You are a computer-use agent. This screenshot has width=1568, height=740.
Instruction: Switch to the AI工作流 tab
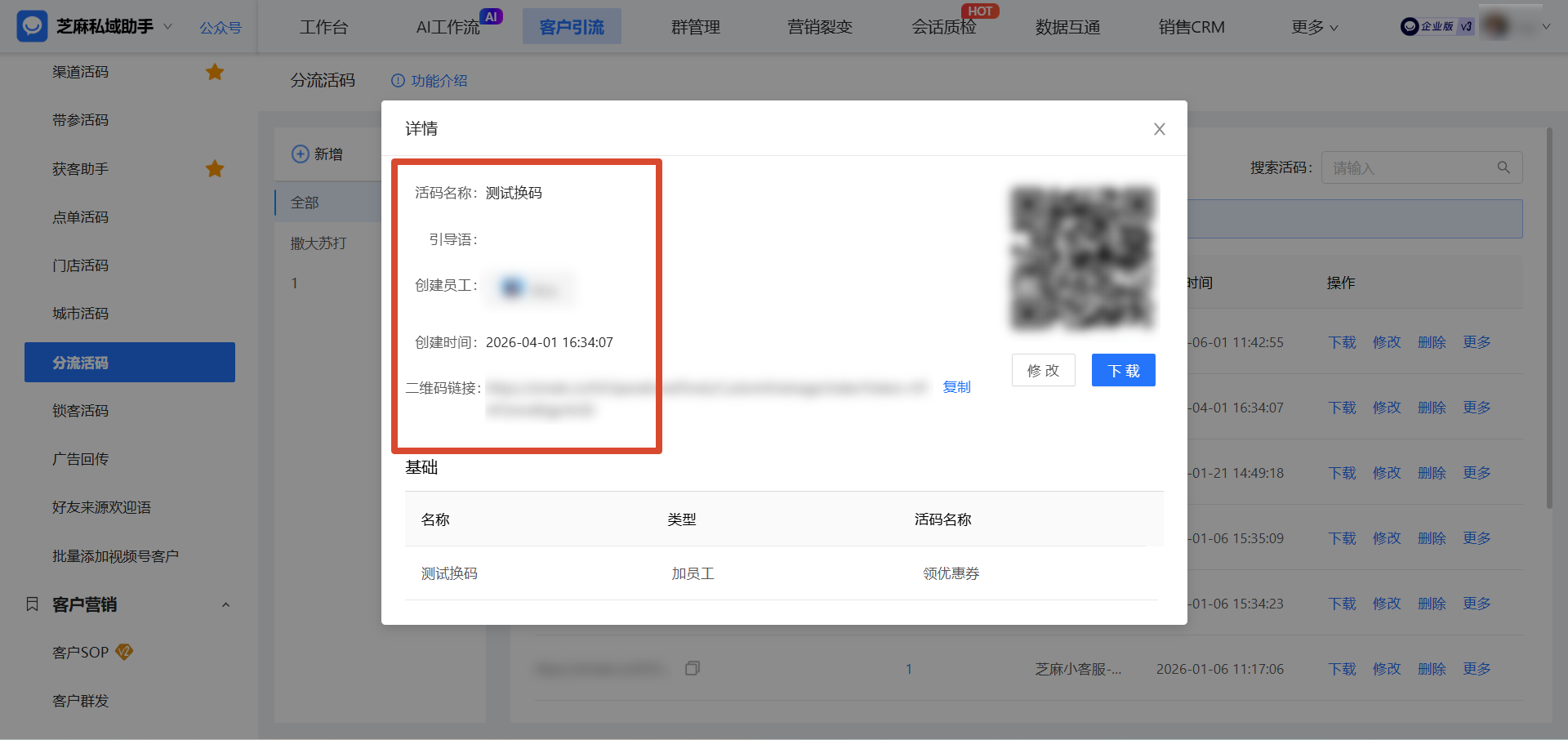448,27
